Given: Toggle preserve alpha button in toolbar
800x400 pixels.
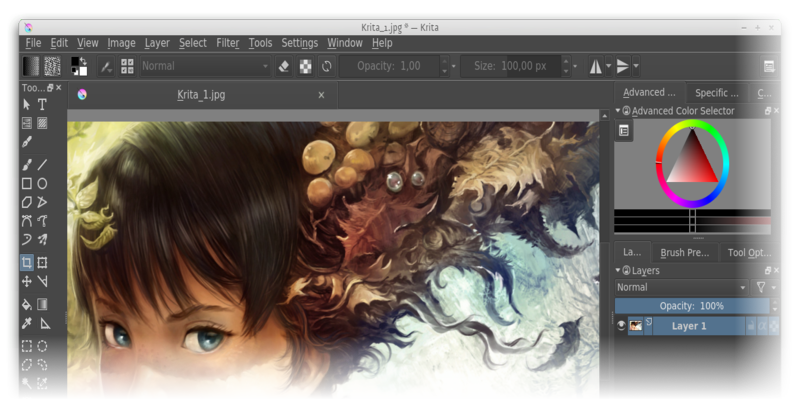Looking at the screenshot, I should coord(306,66).
